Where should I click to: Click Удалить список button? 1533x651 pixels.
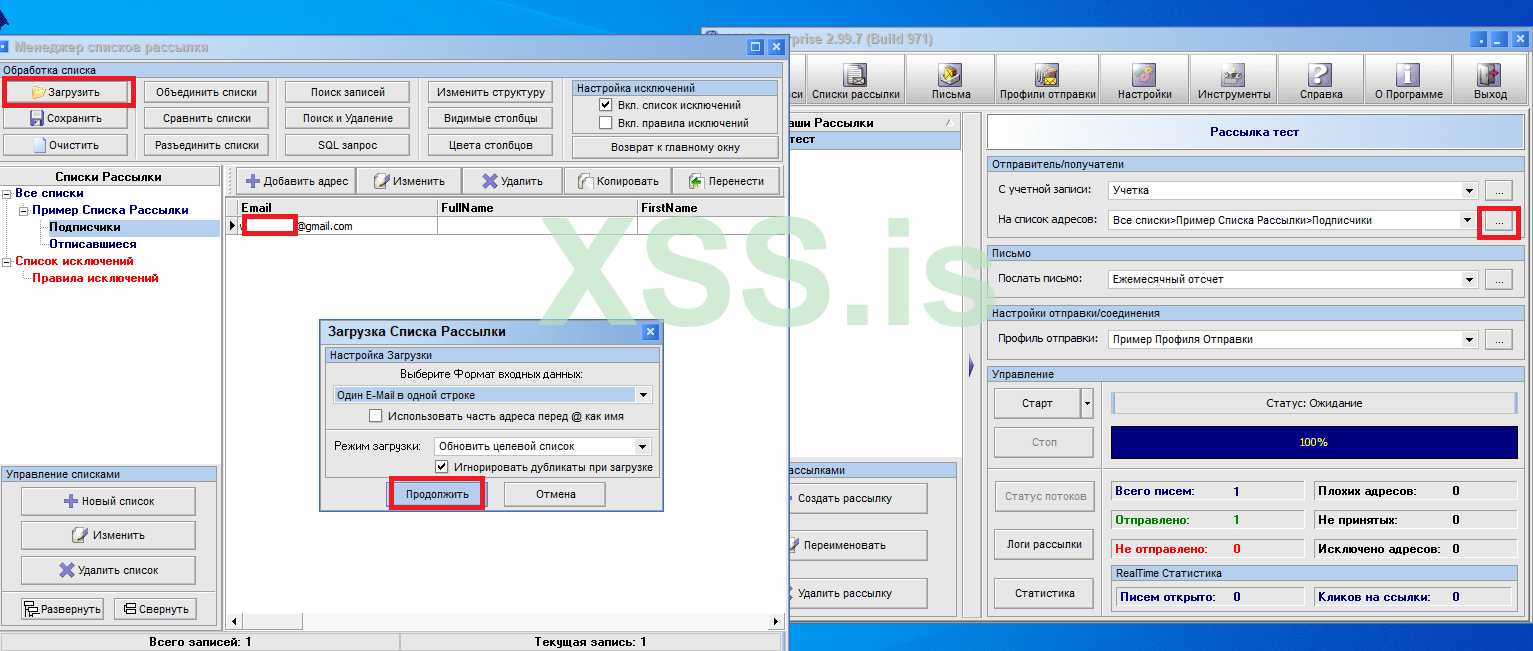108,570
